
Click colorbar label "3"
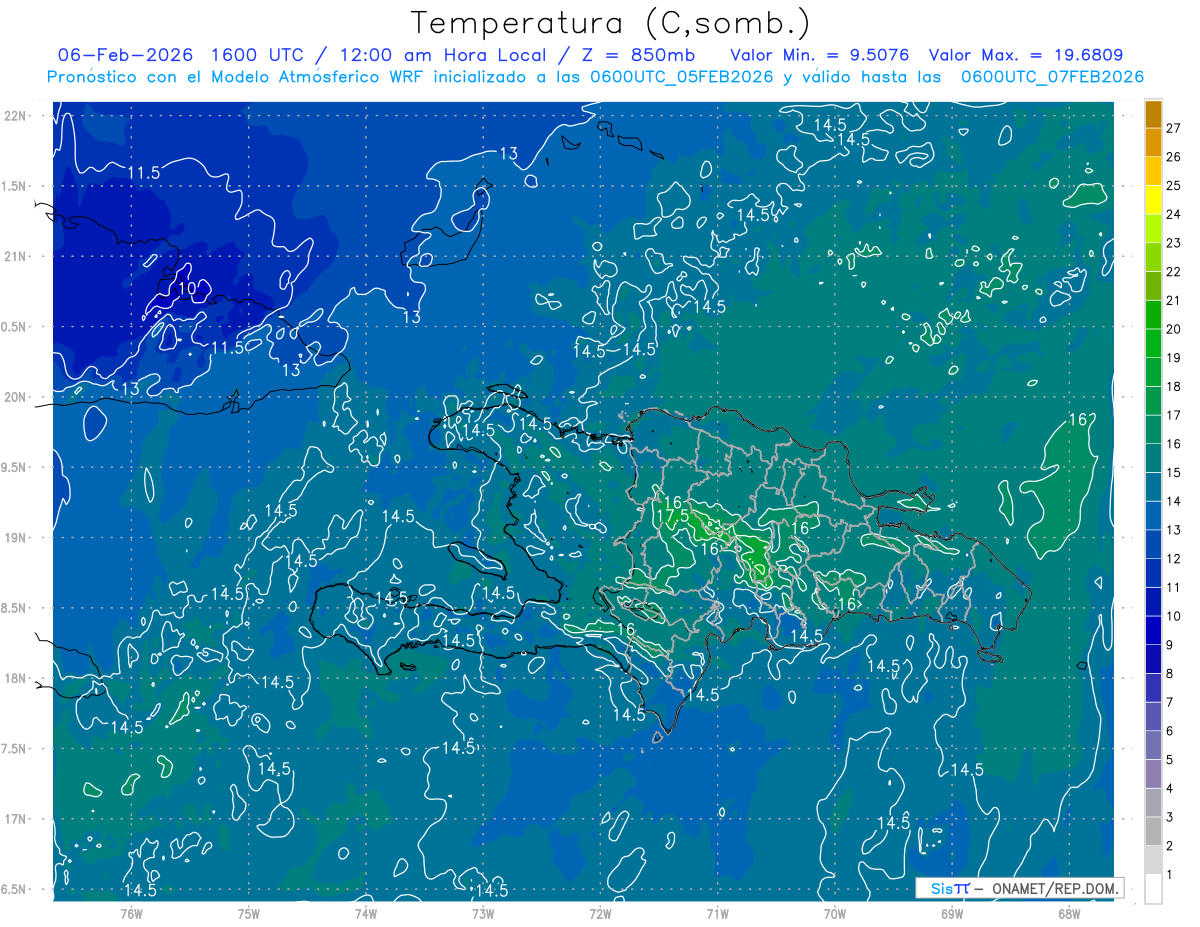tap(1170, 818)
